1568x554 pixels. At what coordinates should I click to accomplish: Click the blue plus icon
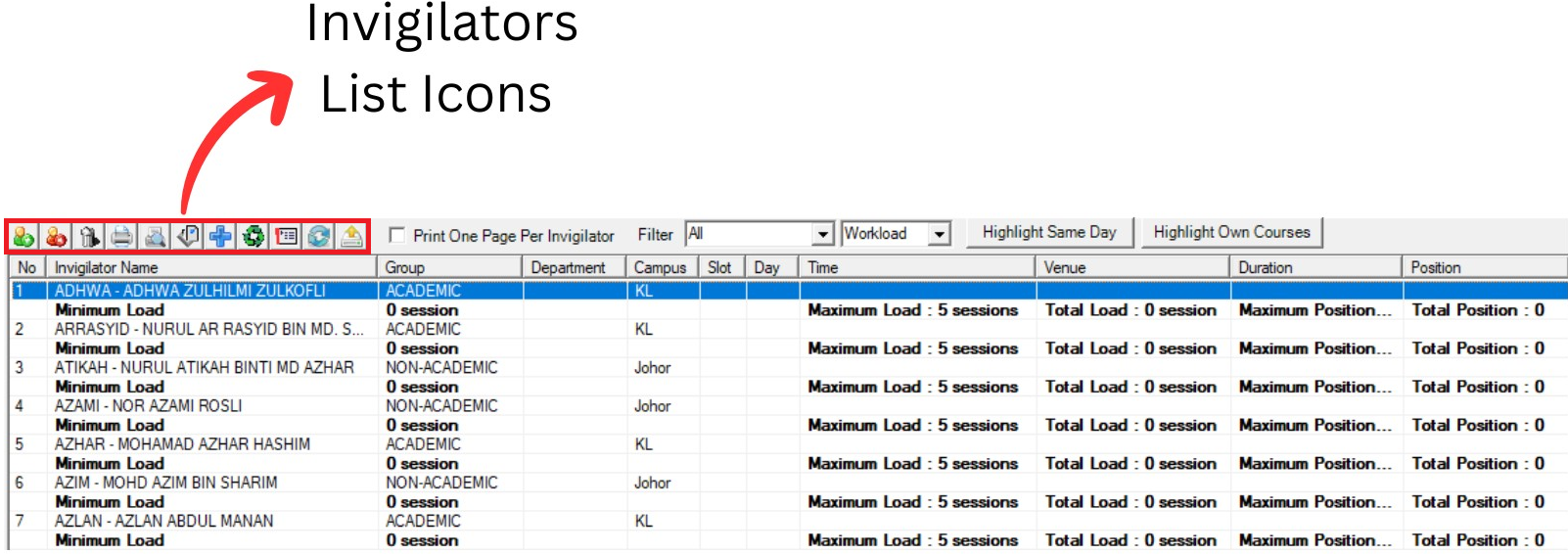[220, 236]
